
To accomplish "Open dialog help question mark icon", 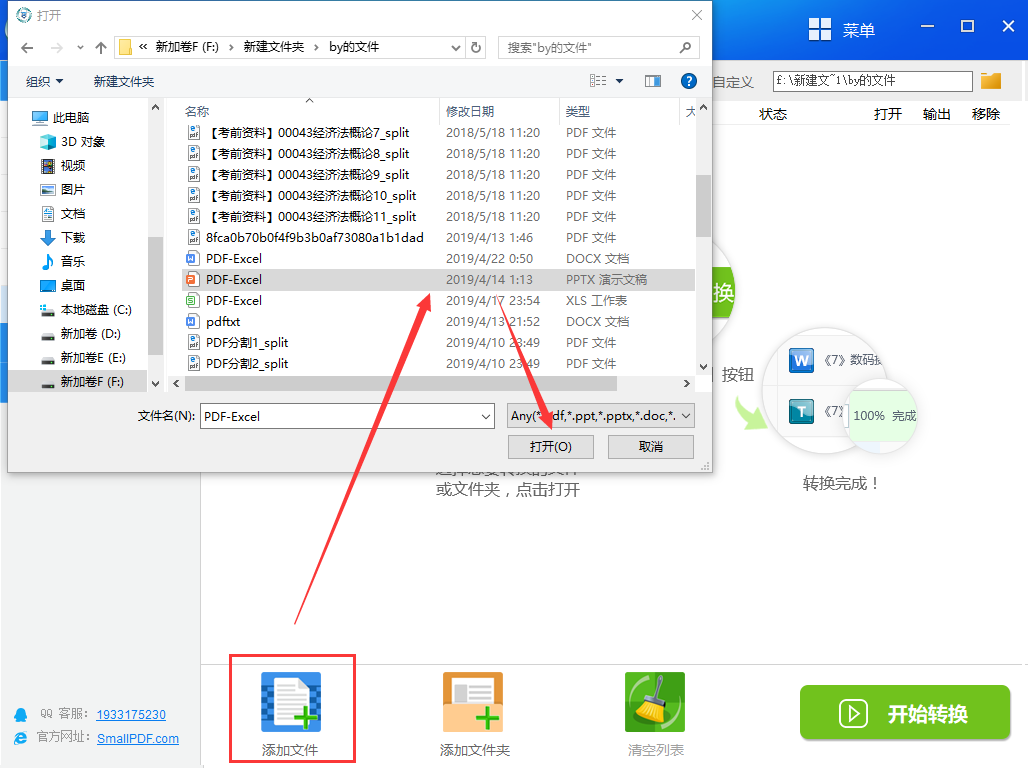I will [688, 81].
